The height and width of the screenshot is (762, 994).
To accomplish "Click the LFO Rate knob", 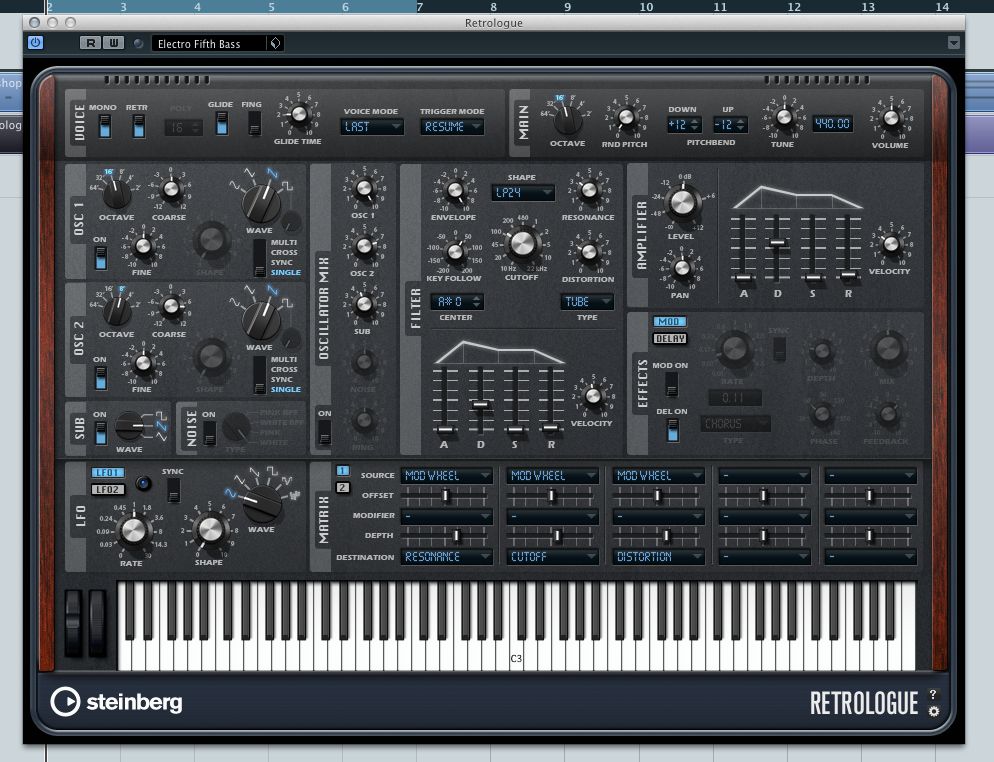I will tap(133, 531).
